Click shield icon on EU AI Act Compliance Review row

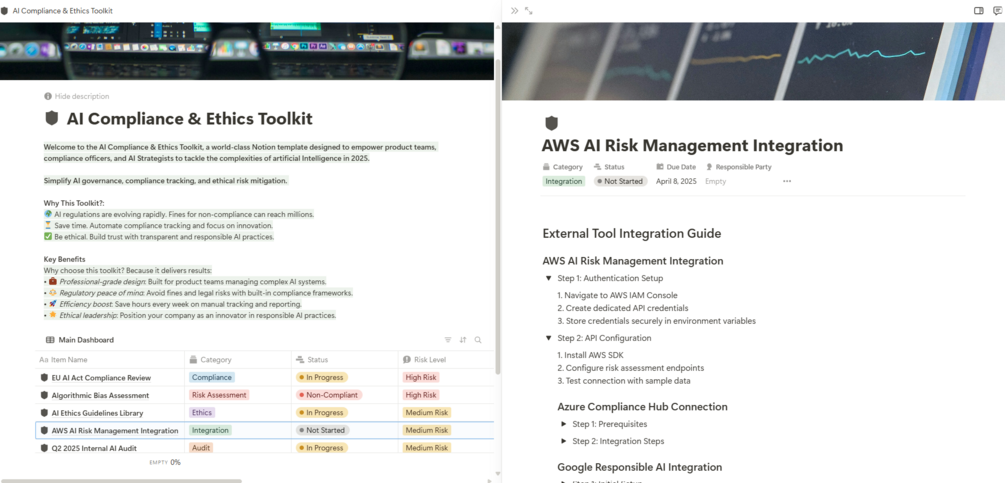point(44,378)
